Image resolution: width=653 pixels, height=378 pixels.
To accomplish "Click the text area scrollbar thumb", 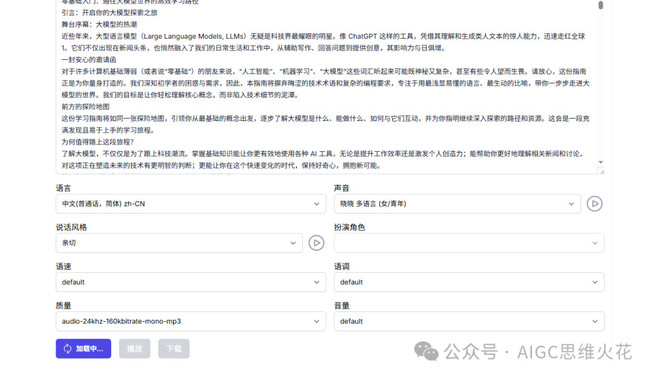I will 601,5.
